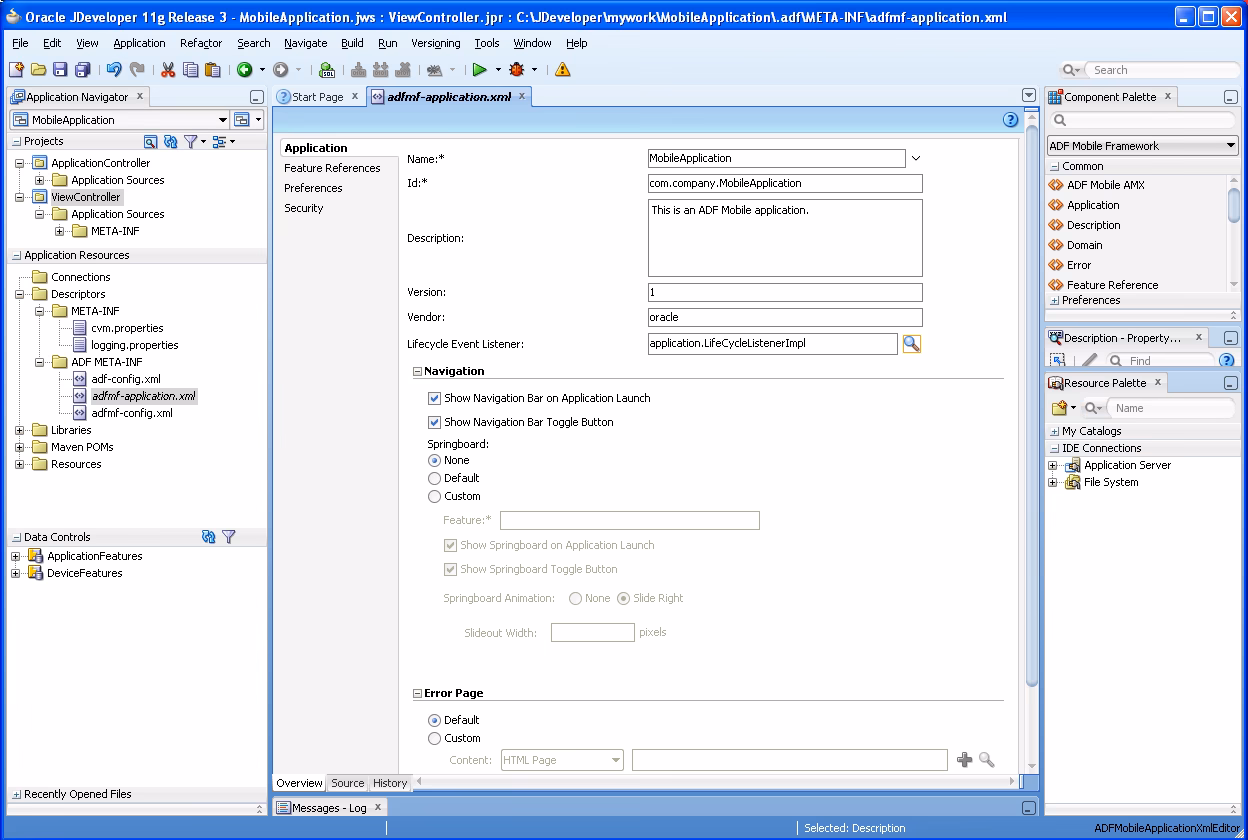Switch to the History editor tab

[x=390, y=783]
